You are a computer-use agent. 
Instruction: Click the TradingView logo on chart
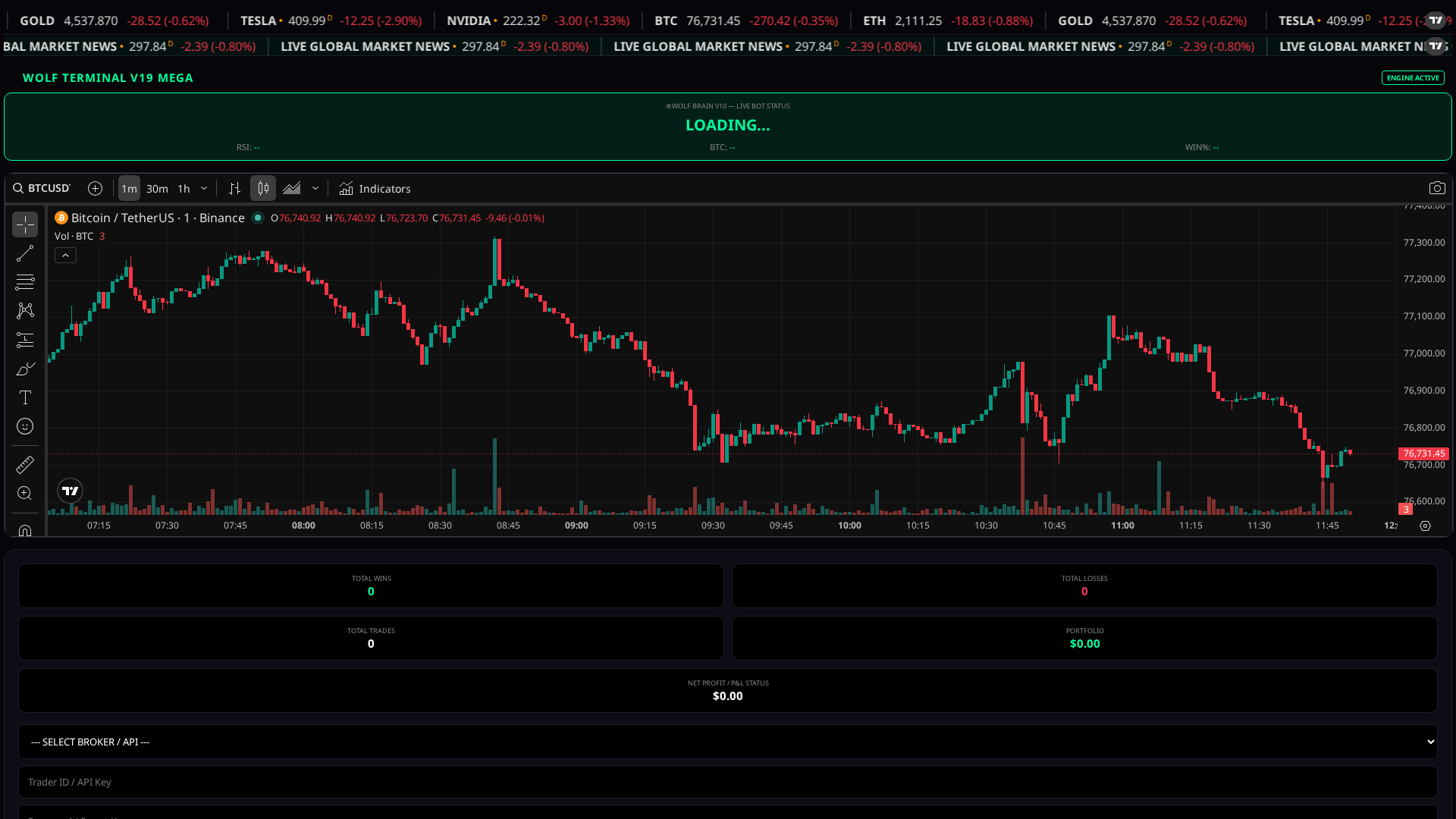click(x=71, y=491)
